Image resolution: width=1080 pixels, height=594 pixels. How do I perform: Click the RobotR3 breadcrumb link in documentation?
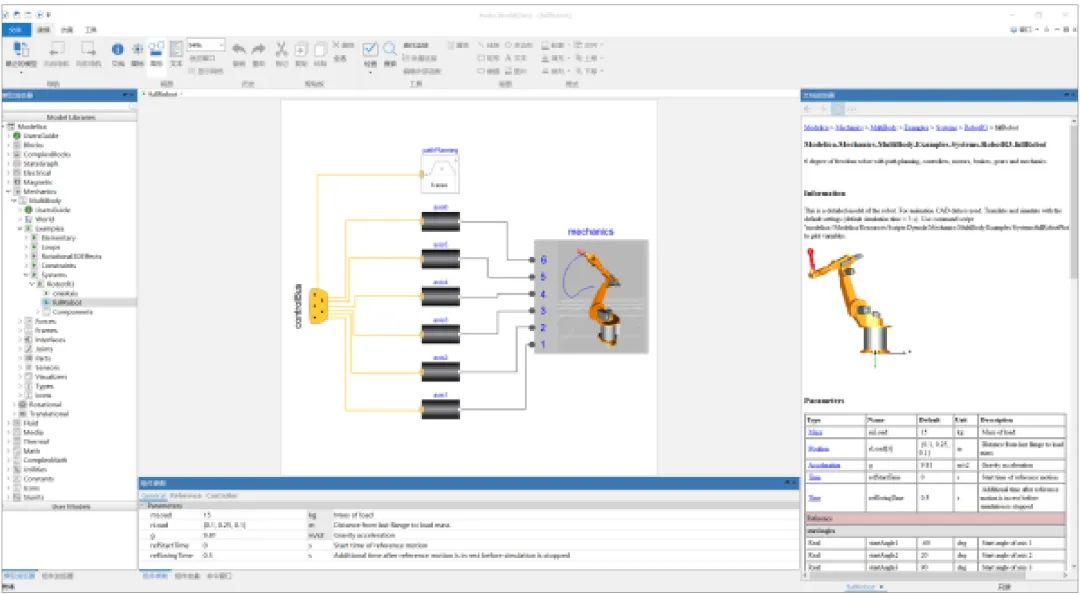click(x=976, y=128)
